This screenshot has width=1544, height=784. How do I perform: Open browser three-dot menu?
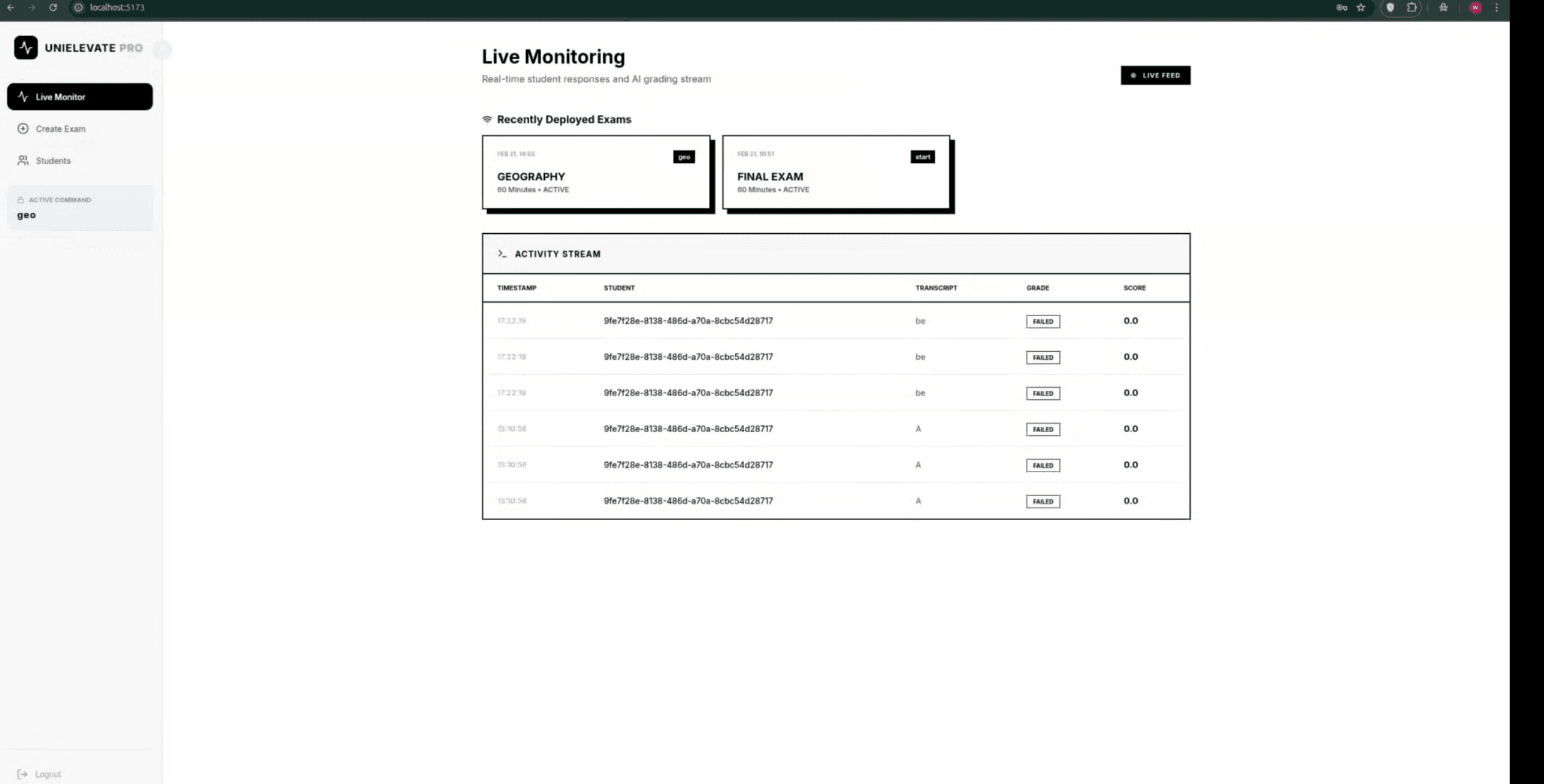[x=1496, y=7]
